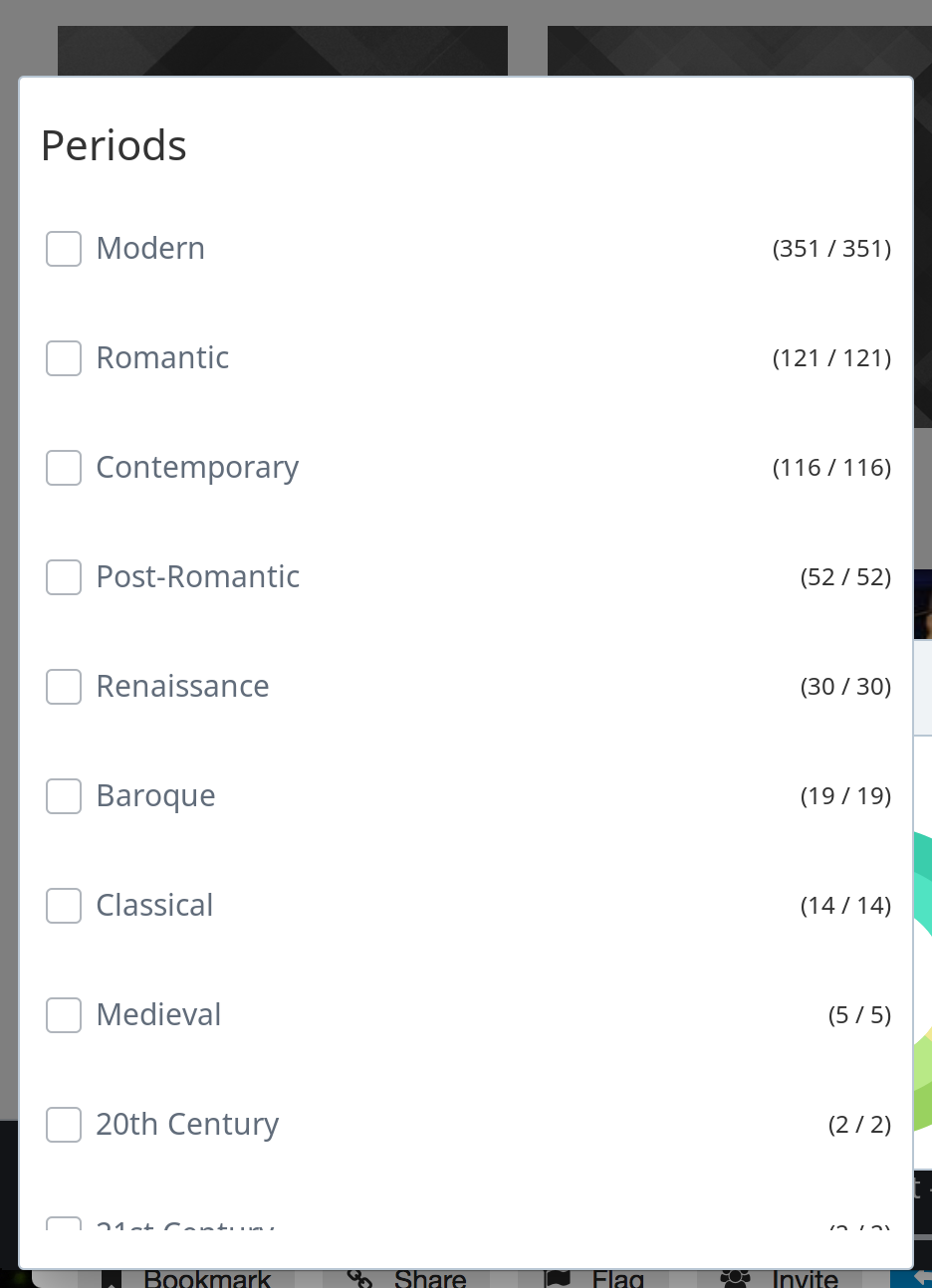Check the partially visible 21st Century checkbox

coord(64,1223)
